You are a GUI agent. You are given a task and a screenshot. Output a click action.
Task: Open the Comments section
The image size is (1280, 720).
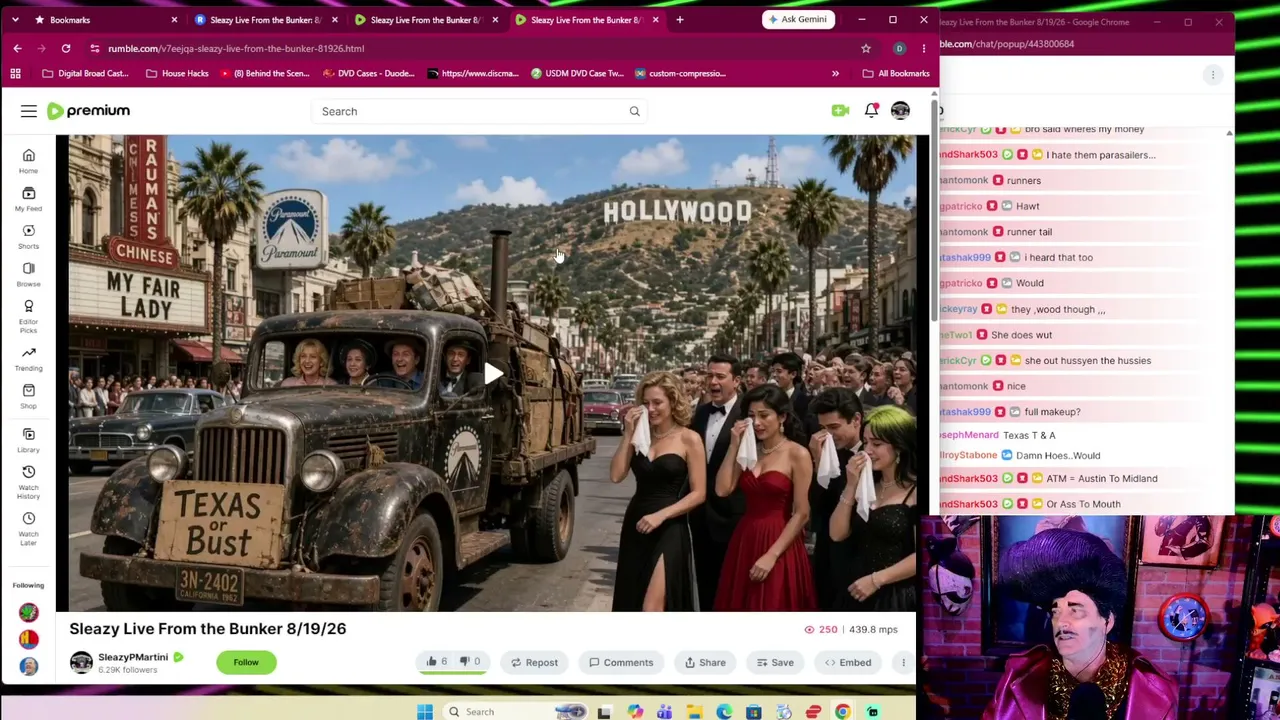pyautogui.click(x=621, y=662)
